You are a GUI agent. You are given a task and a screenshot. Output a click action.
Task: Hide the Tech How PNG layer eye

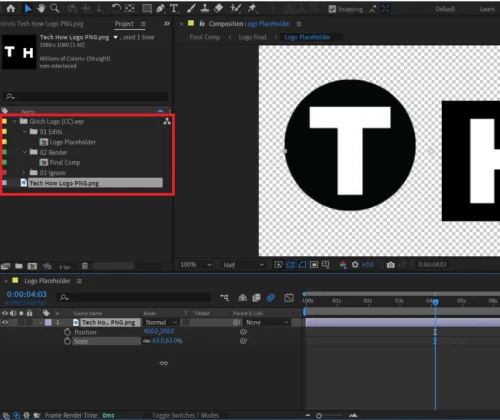tap(5, 322)
